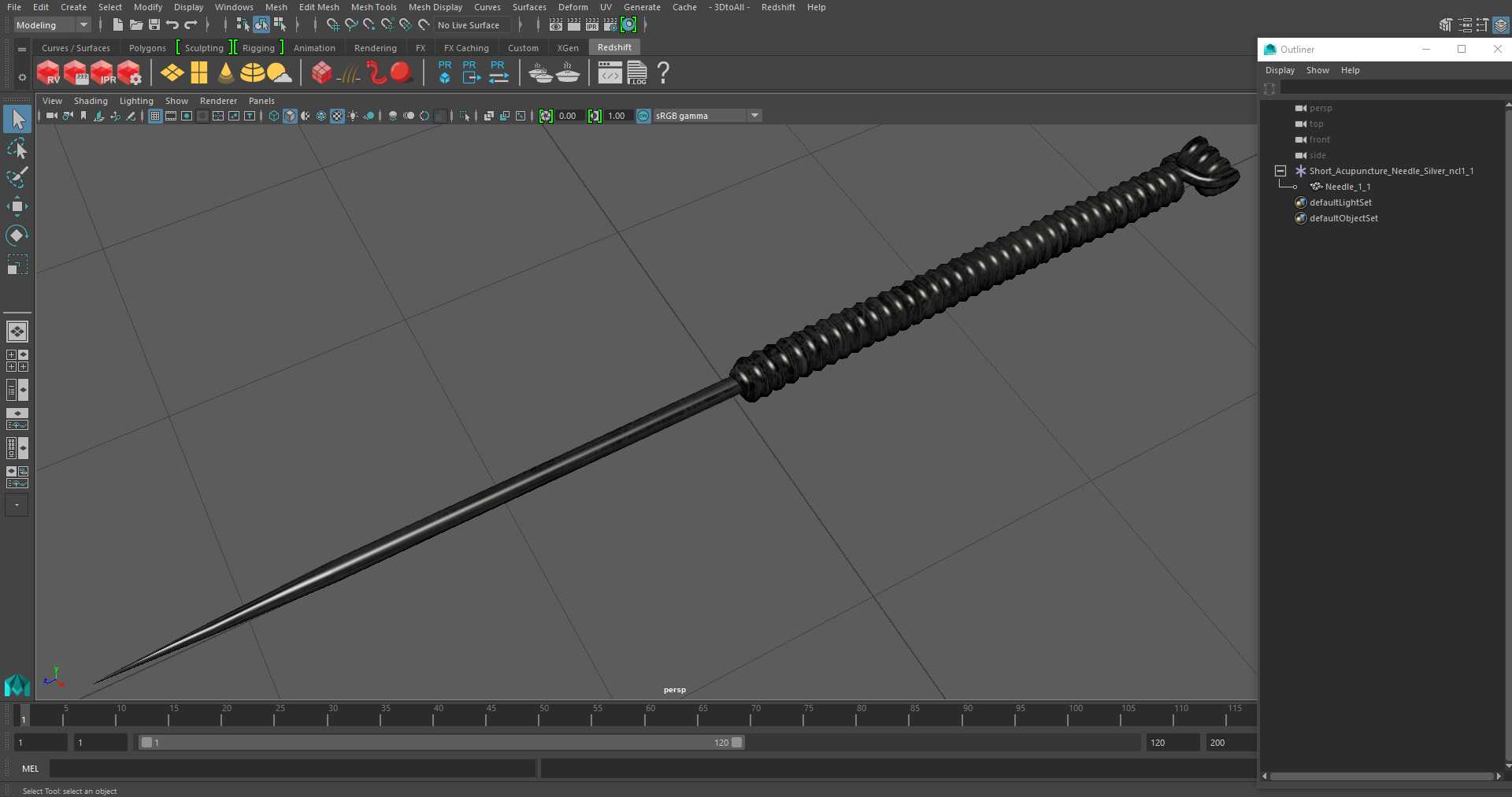The width and height of the screenshot is (1512, 797).
Task: Choose the Move tool
Action: click(x=17, y=206)
